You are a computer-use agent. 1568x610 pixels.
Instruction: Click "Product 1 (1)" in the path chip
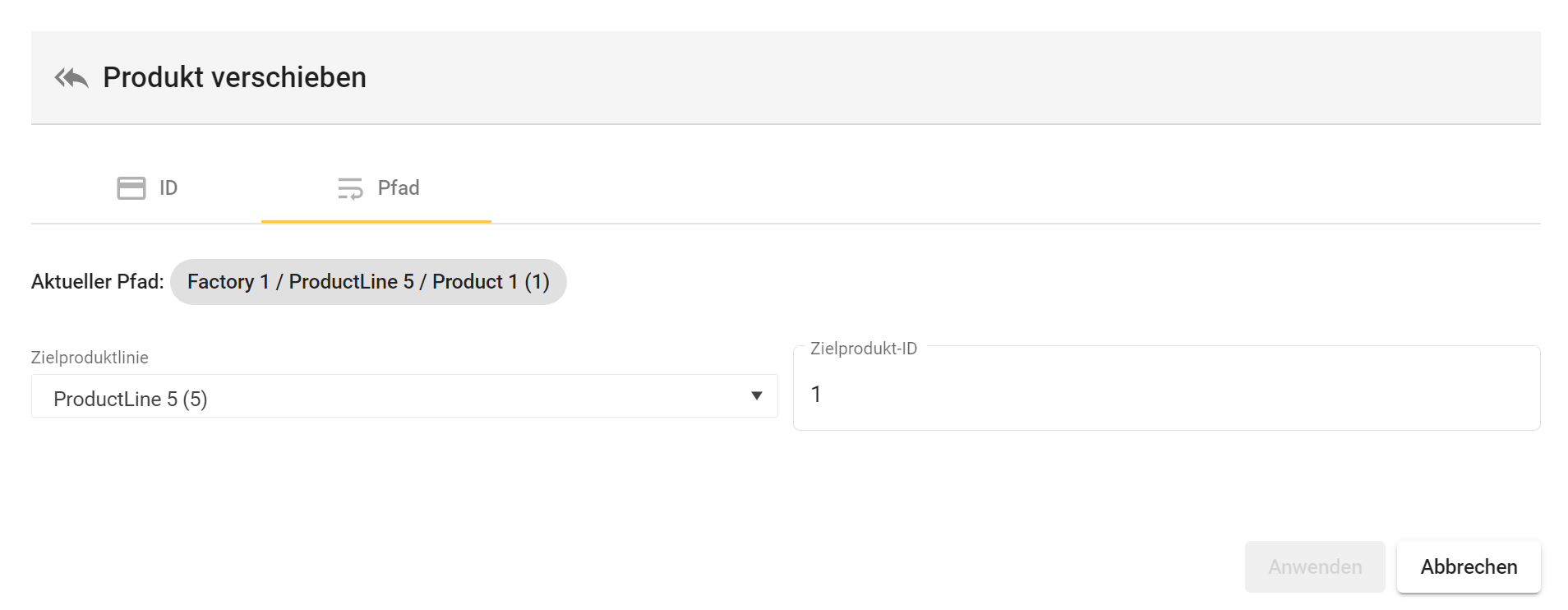491,282
